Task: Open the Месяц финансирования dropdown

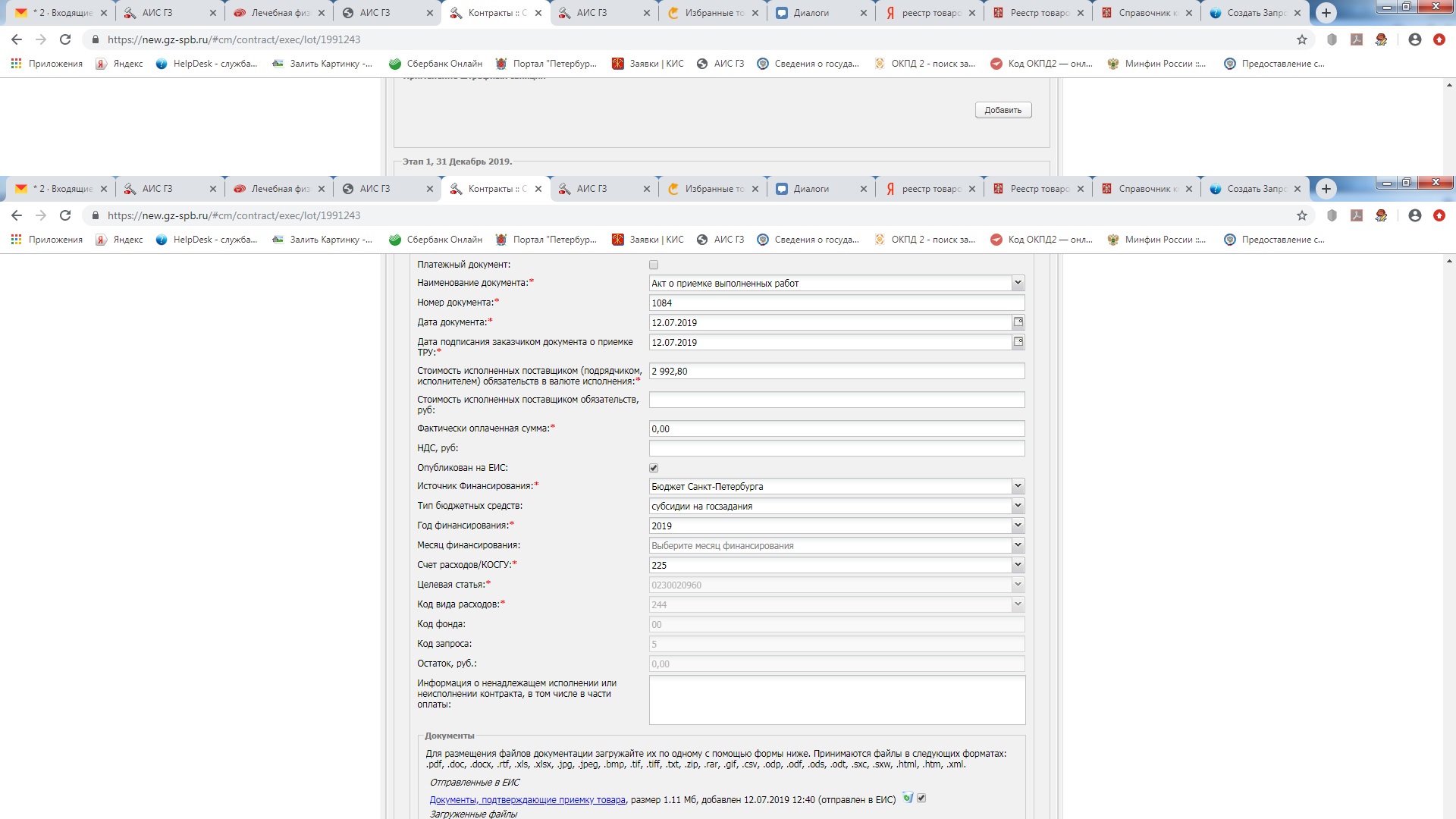Action: pos(1018,545)
